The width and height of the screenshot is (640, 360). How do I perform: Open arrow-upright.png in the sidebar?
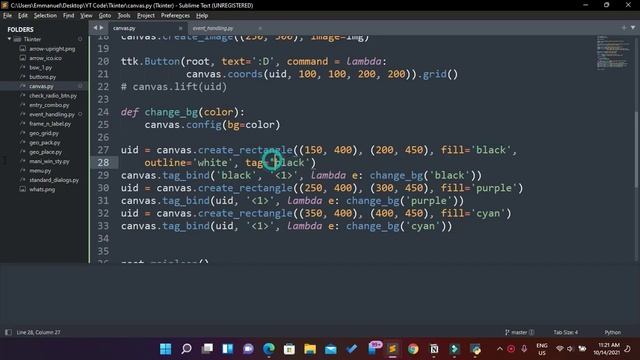pos(52,49)
